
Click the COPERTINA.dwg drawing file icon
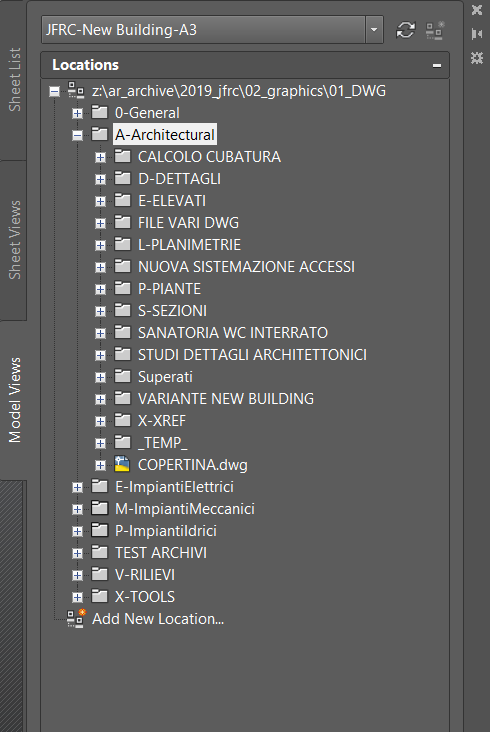click(x=122, y=464)
